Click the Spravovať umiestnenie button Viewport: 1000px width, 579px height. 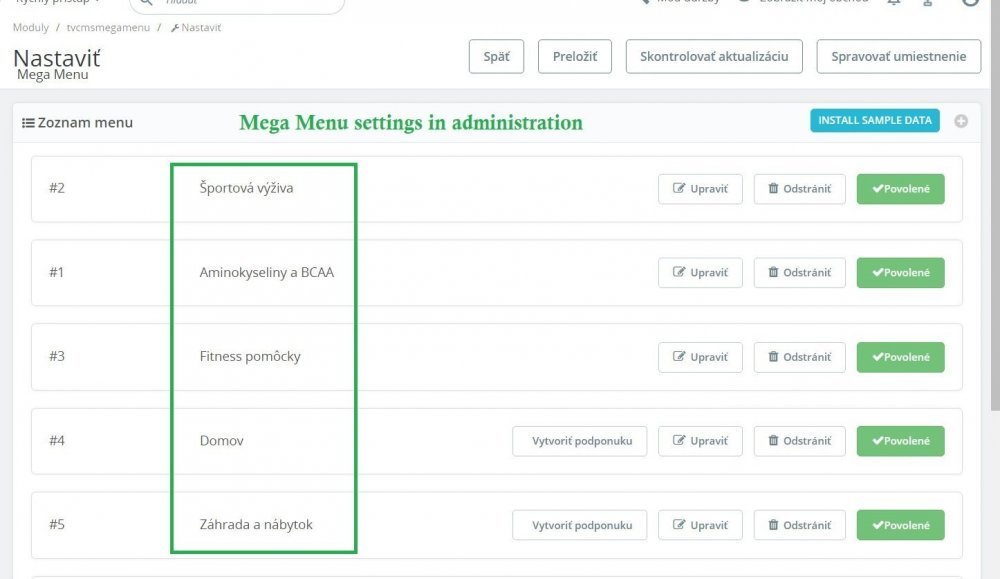(898, 56)
